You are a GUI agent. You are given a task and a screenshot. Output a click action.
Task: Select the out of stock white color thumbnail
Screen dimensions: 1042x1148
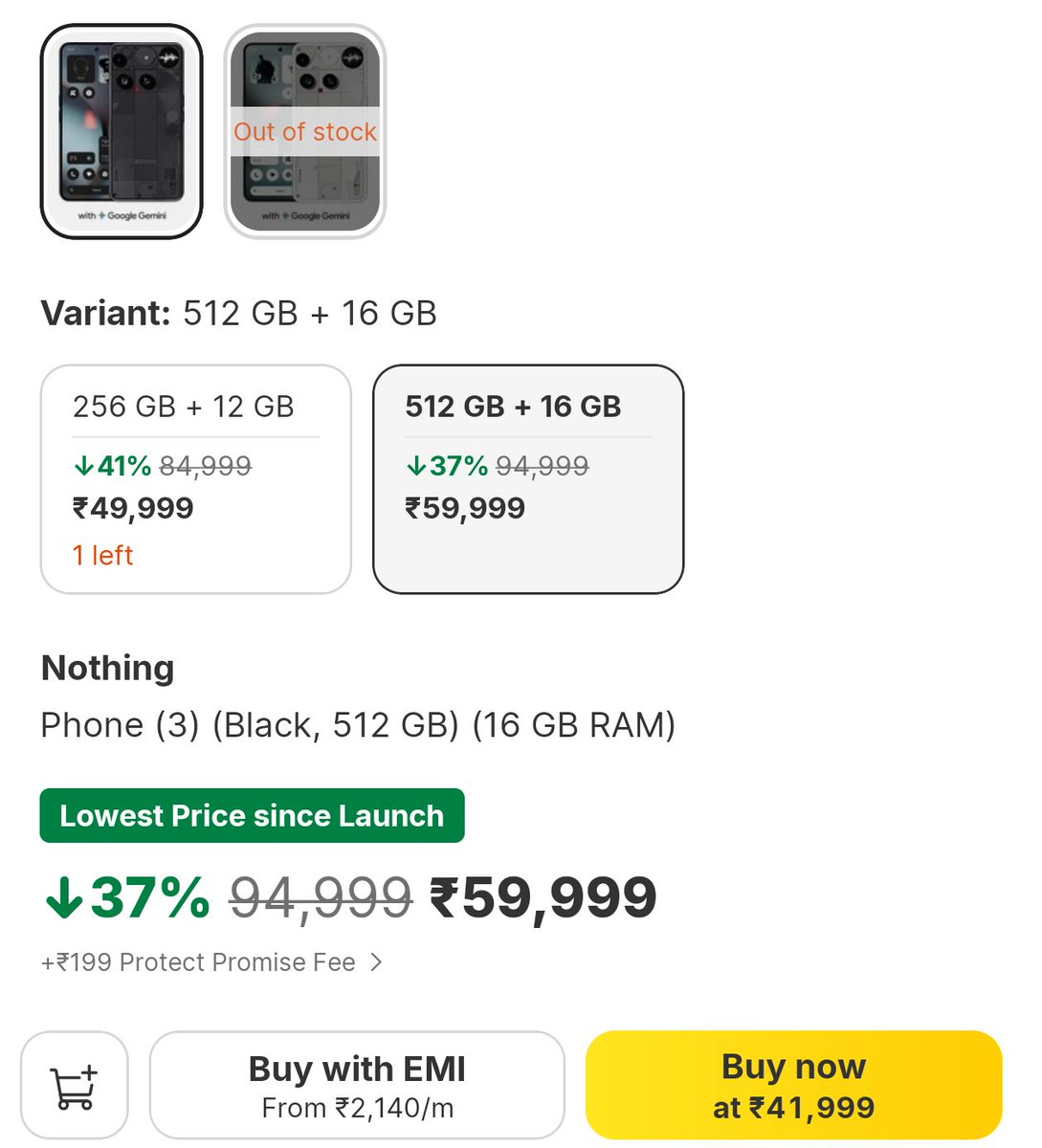point(305,131)
